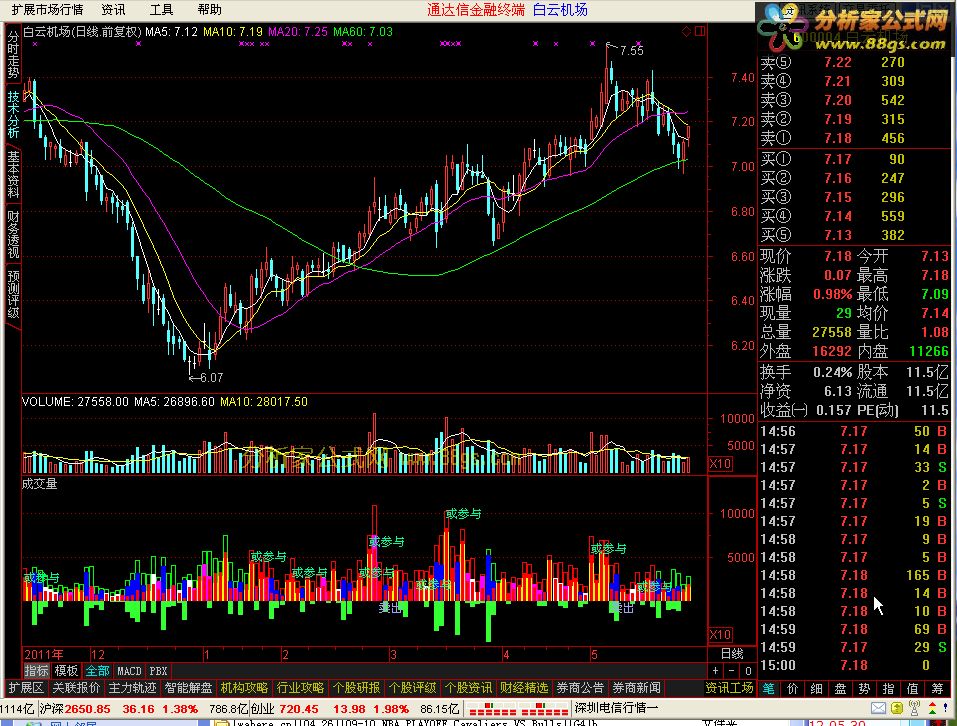Open the 财务透视 side tab
Viewport: 957px width, 726px height.
click(x=13, y=234)
